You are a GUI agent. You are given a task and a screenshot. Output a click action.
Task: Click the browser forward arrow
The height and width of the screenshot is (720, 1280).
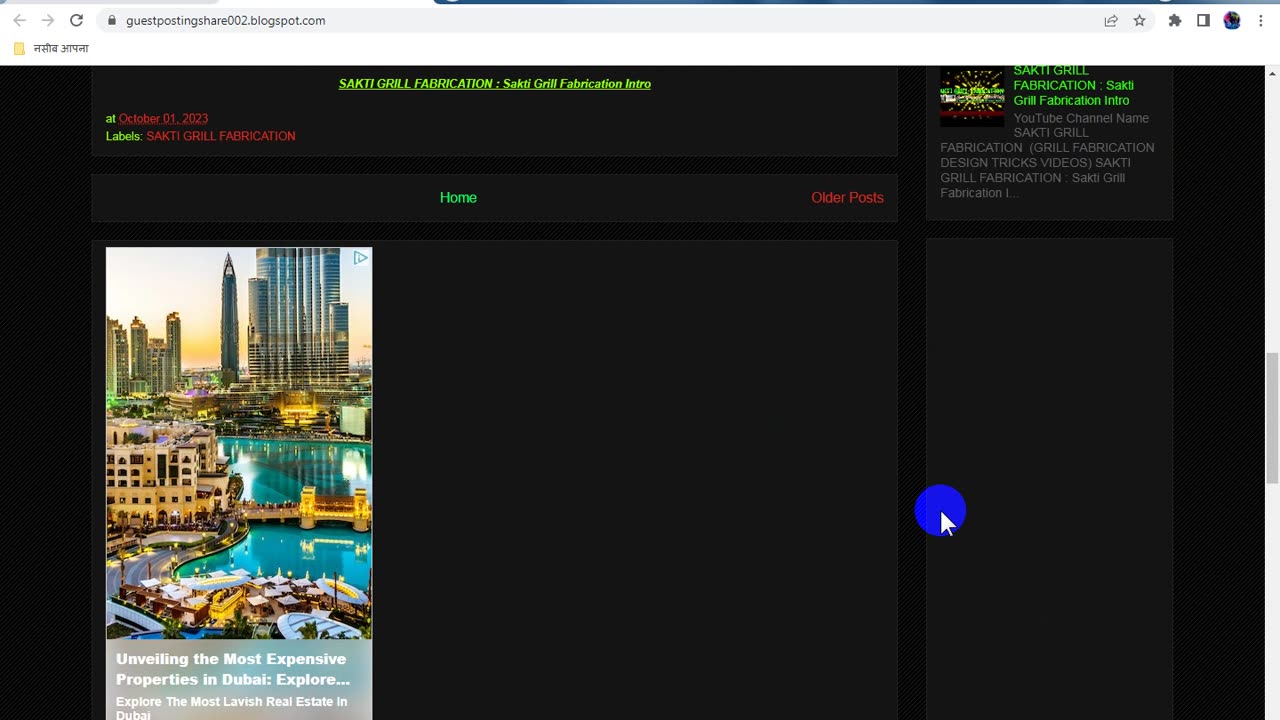[x=47, y=20]
